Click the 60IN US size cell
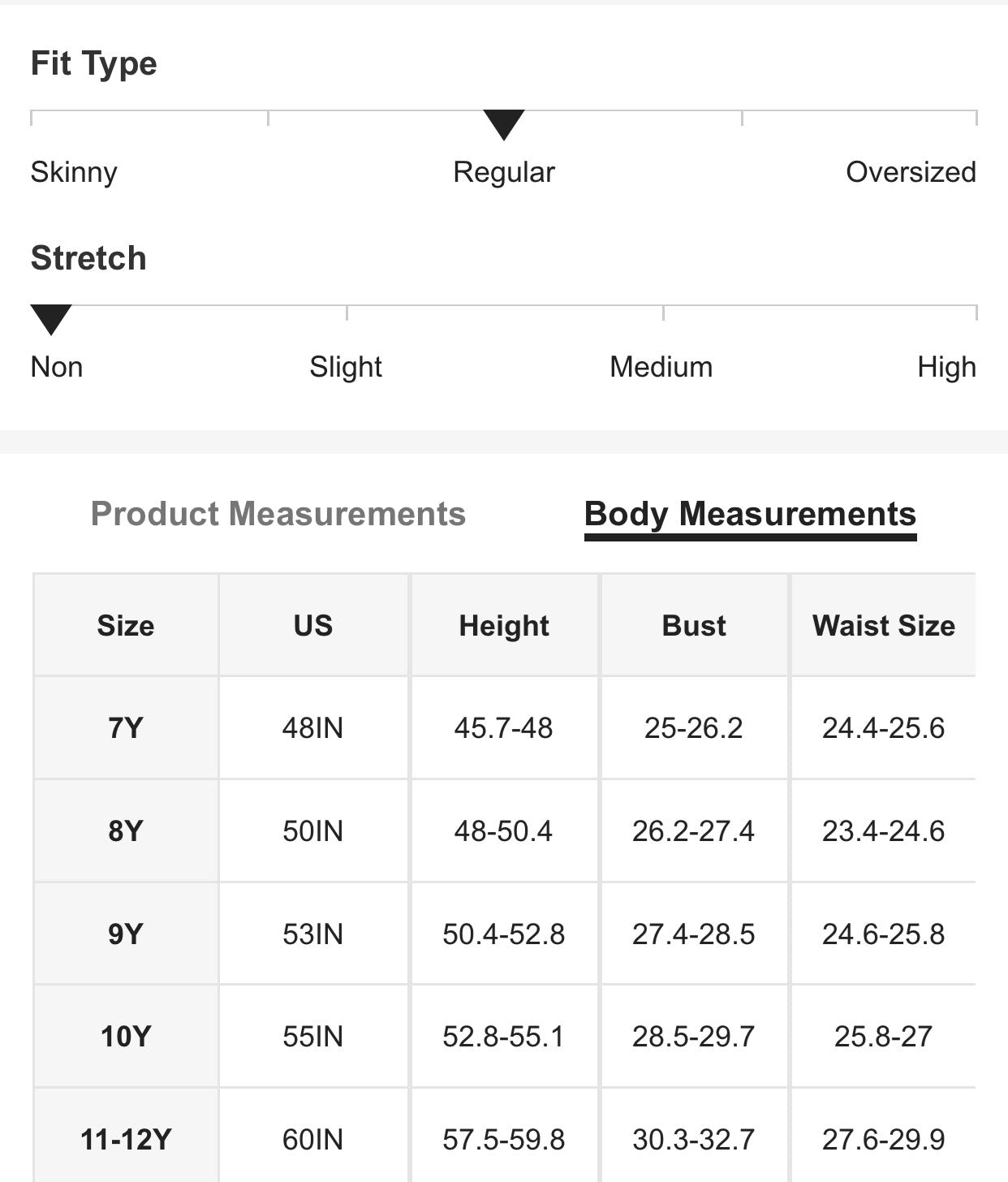Viewport: 1008px width, 1182px height. point(313,1140)
